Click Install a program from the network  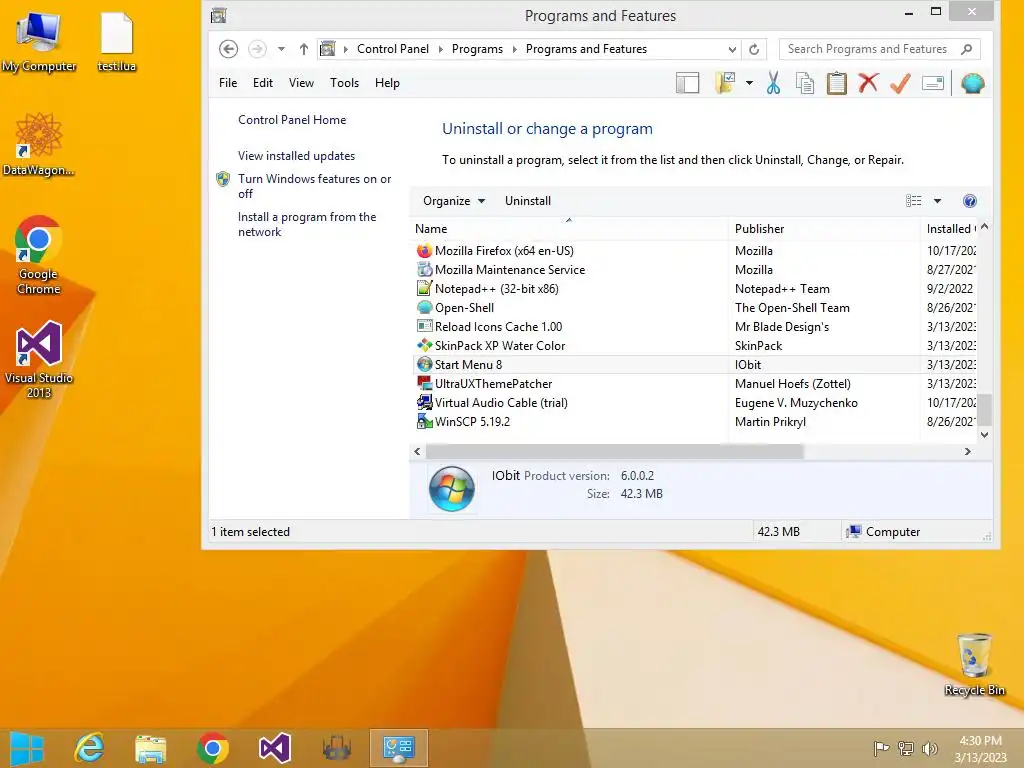coord(307,224)
